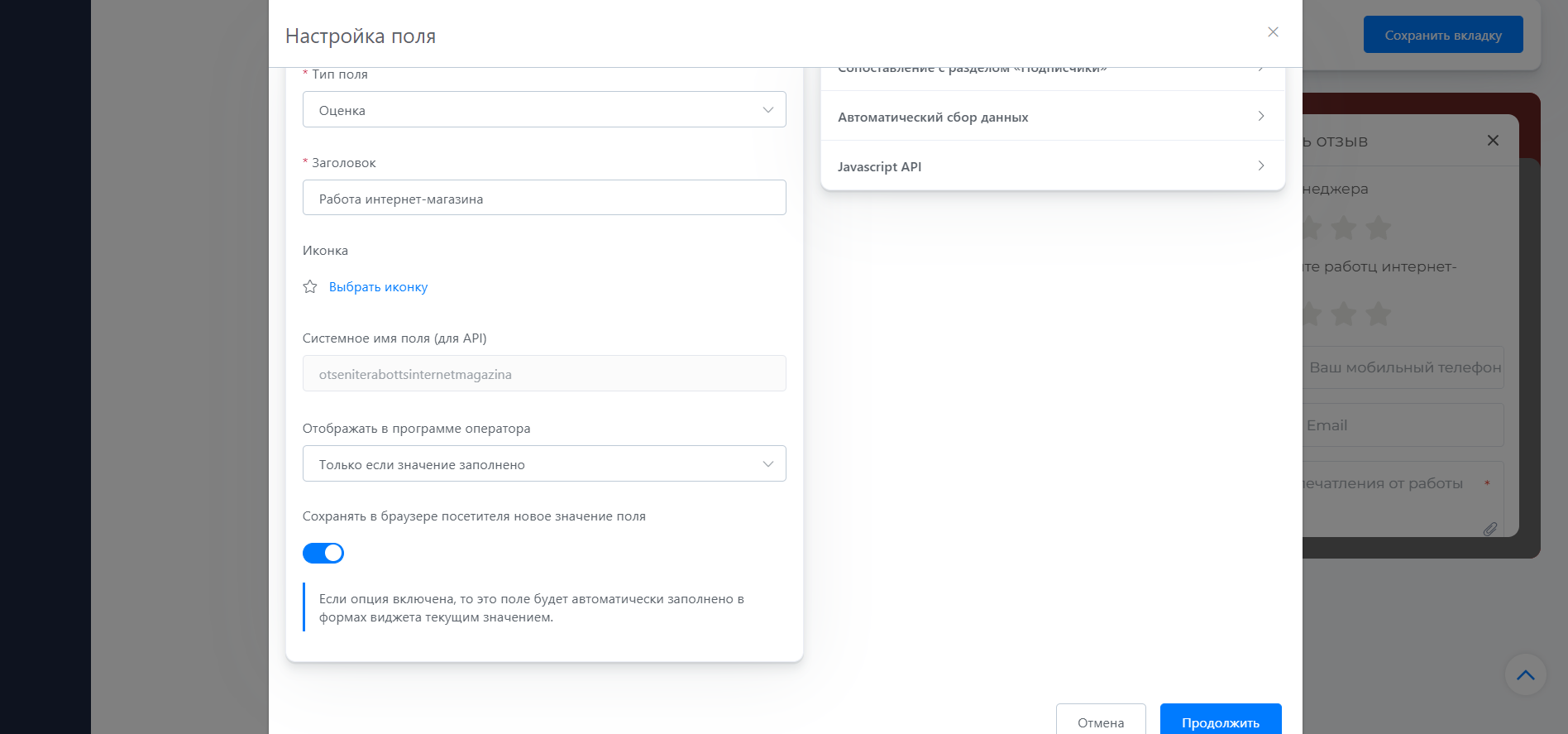
Task: Close the review widget preview
Action: point(1493,141)
